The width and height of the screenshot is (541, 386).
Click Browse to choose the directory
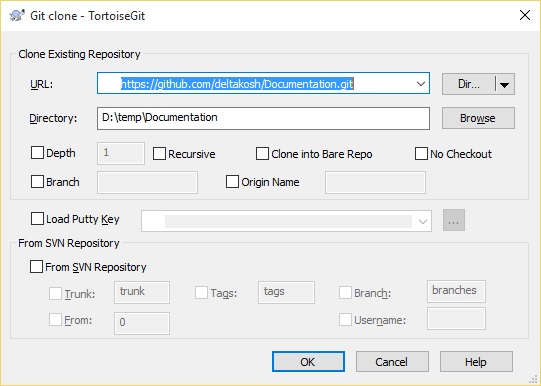[478, 118]
